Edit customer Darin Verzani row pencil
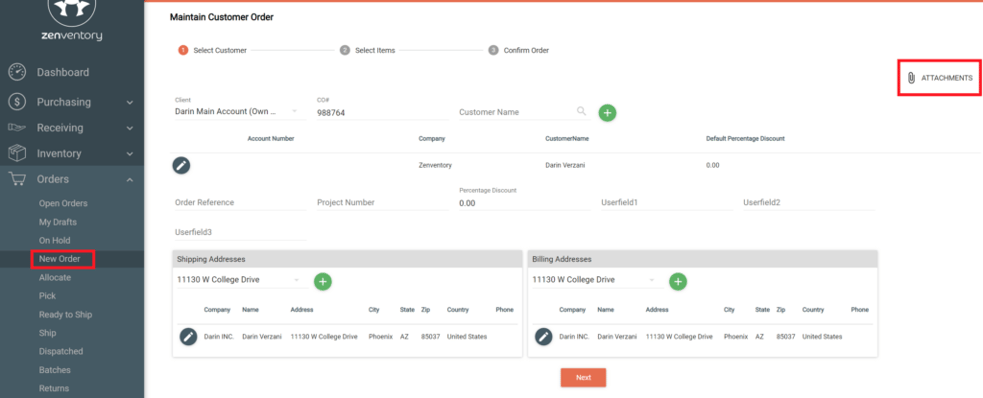Viewport: 983px width, 398px height. [181, 165]
